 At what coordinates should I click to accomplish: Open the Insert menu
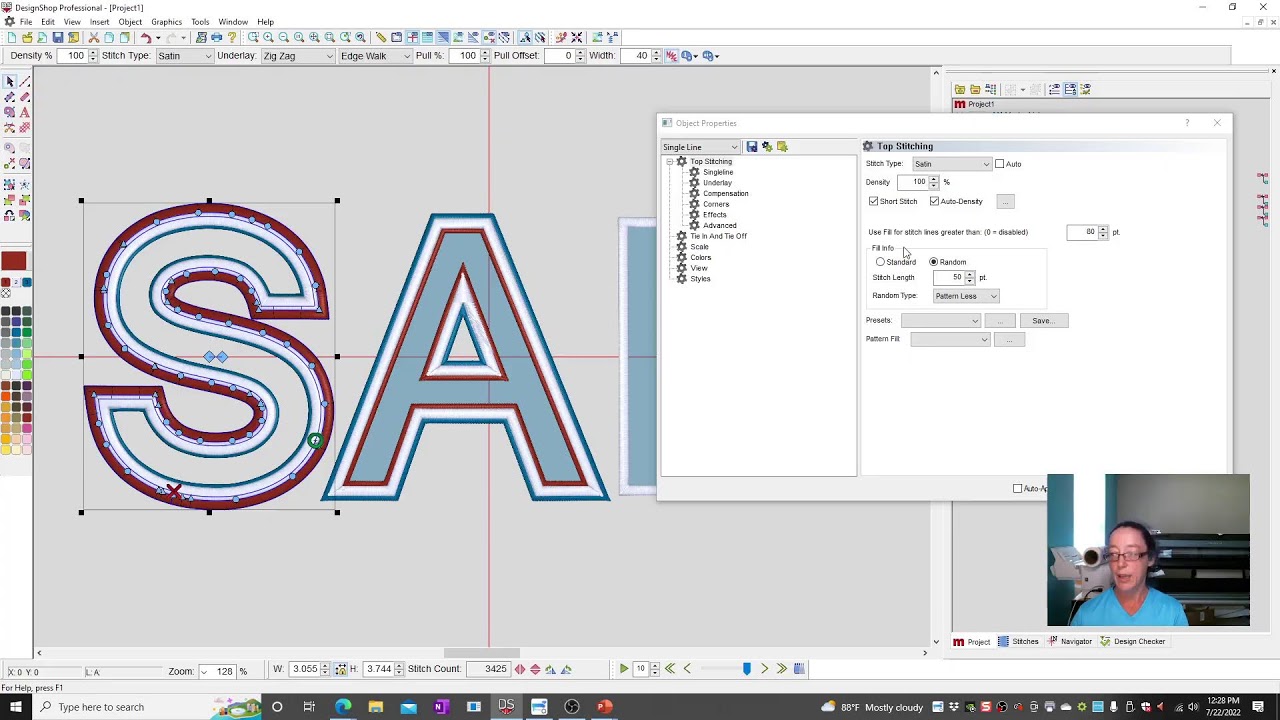point(99,22)
